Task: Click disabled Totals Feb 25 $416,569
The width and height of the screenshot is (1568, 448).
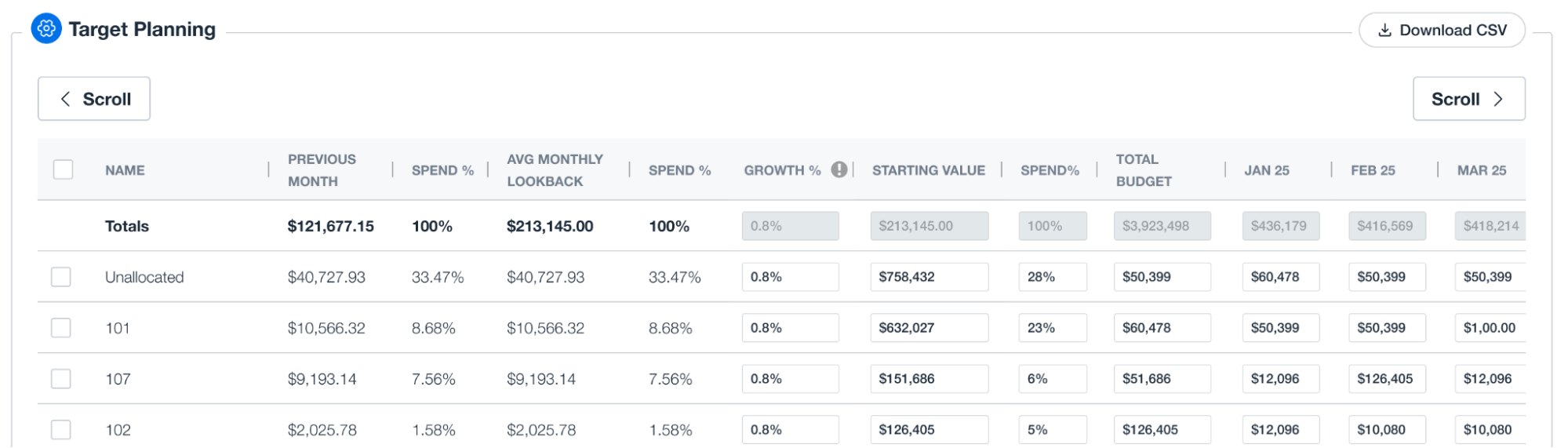Action: coord(1387,226)
